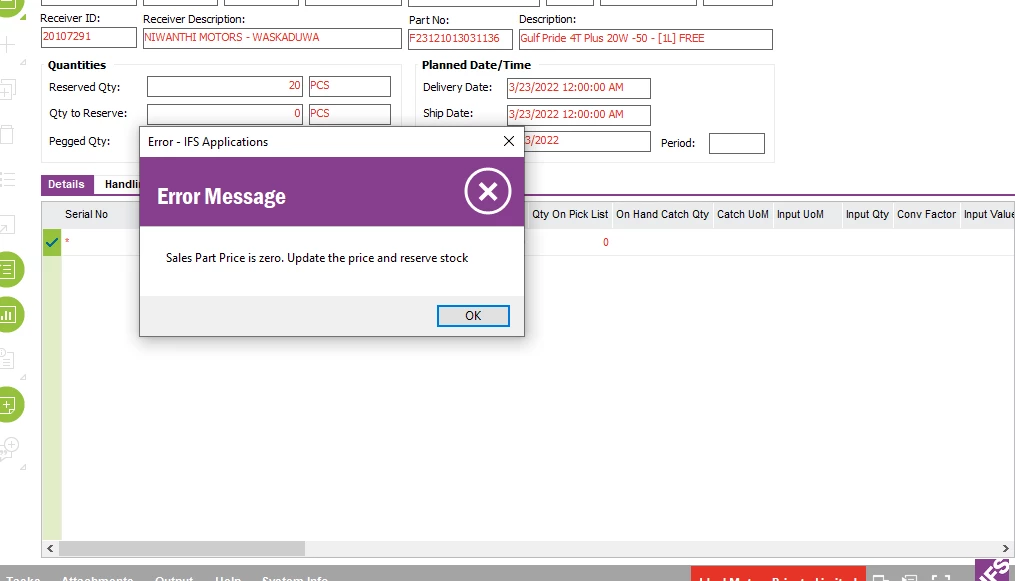
Task: Click the empty Period field
Action: click(737, 143)
